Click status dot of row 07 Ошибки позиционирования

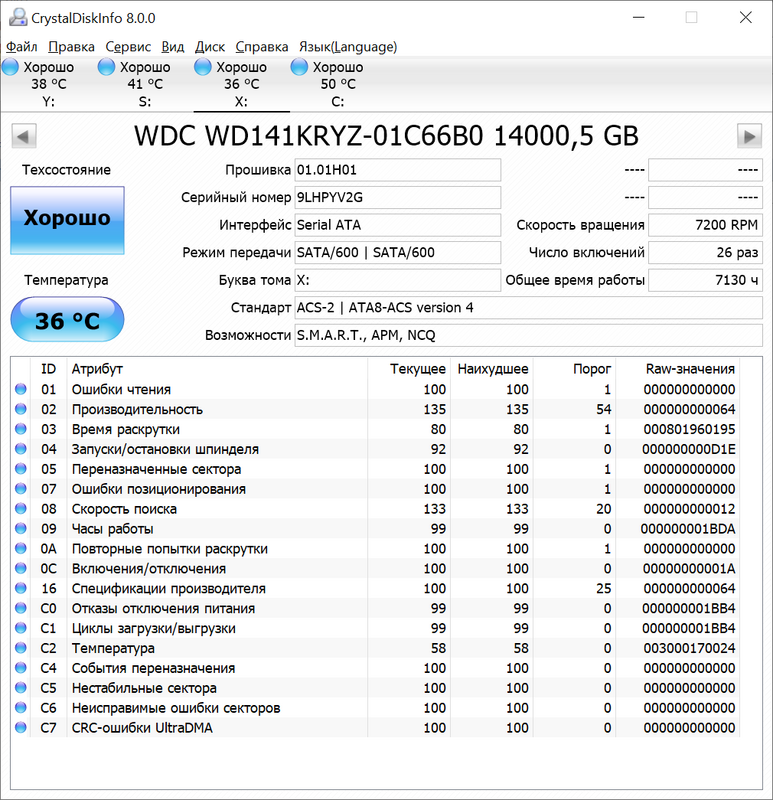(21, 489)
